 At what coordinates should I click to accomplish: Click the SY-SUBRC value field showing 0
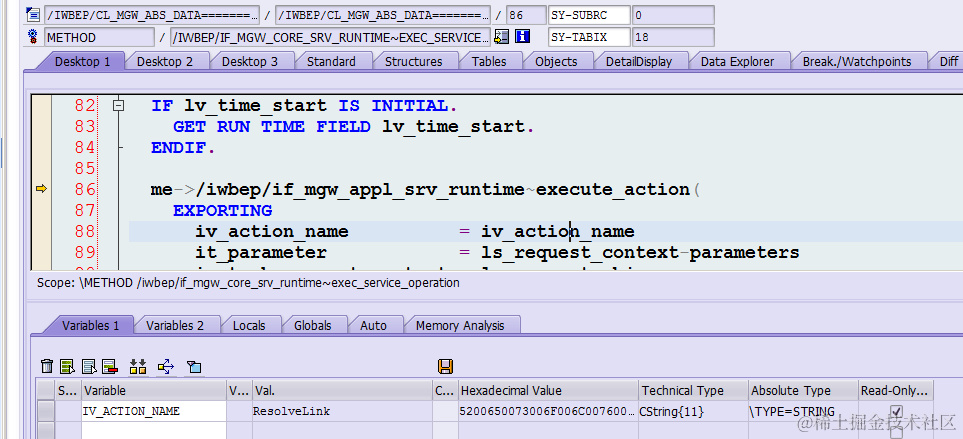pos(673,15)
